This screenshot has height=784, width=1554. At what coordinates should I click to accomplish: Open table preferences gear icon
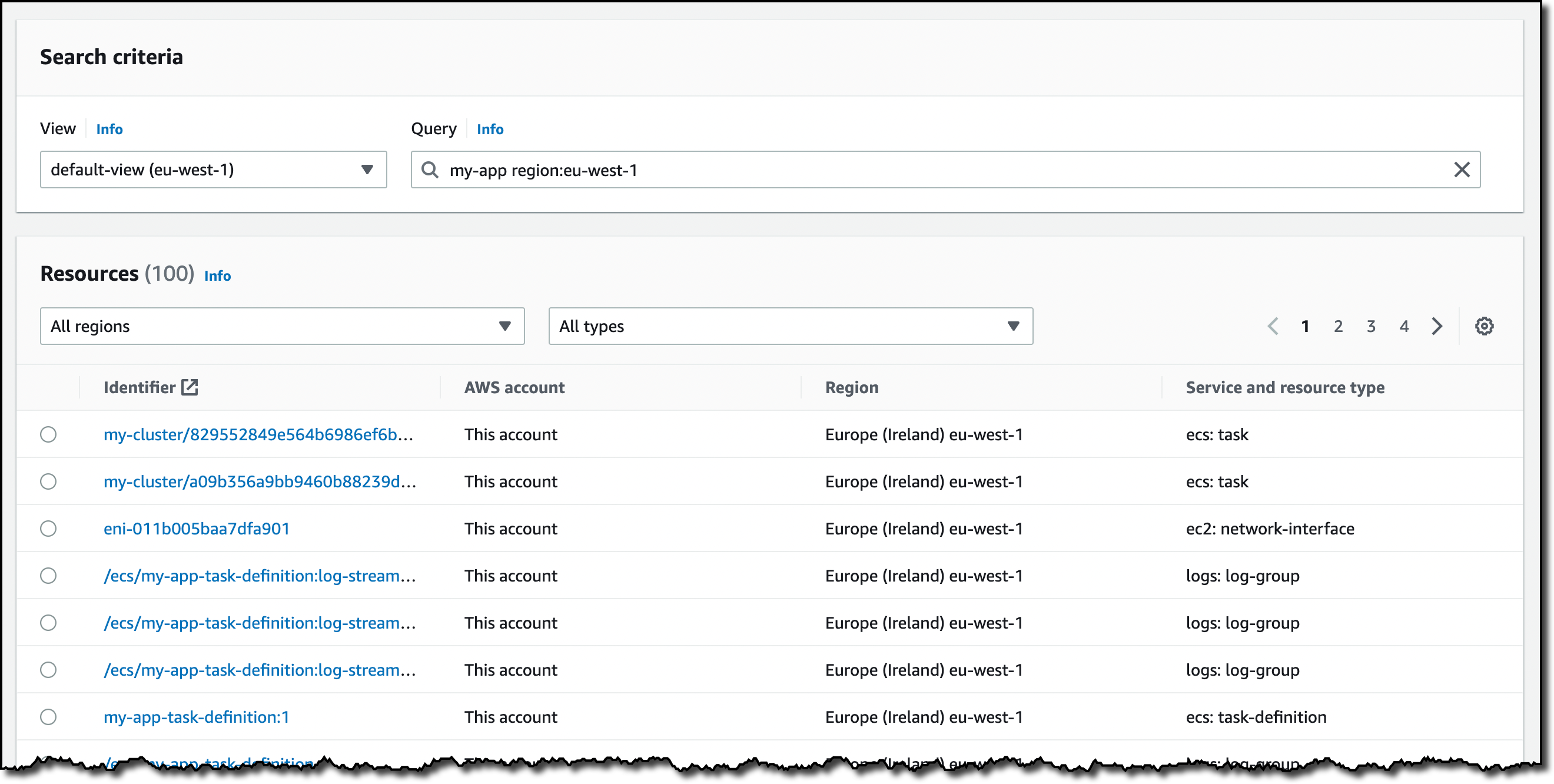[1484, 326]
